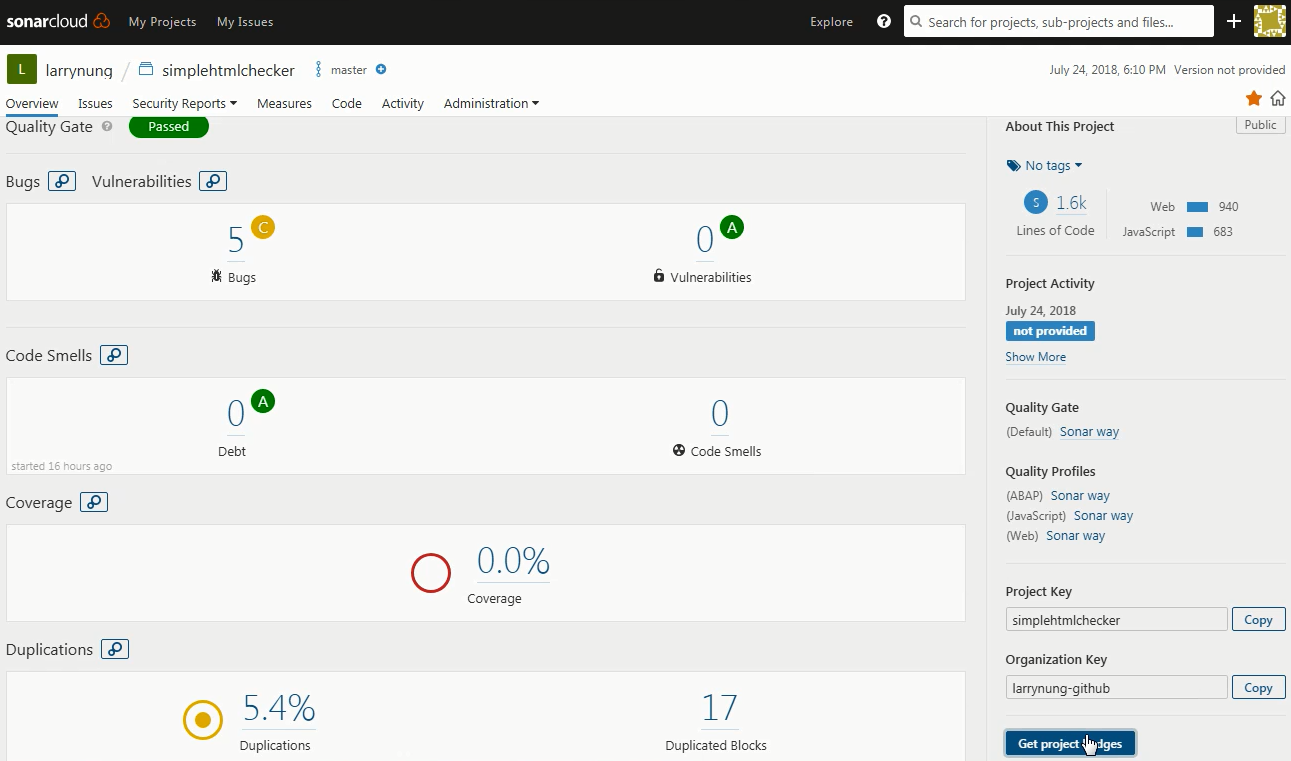The height and width of the screenshot is (761, 1291).
Task: Click the Bugs C rating badge
Action: [263, 227]
